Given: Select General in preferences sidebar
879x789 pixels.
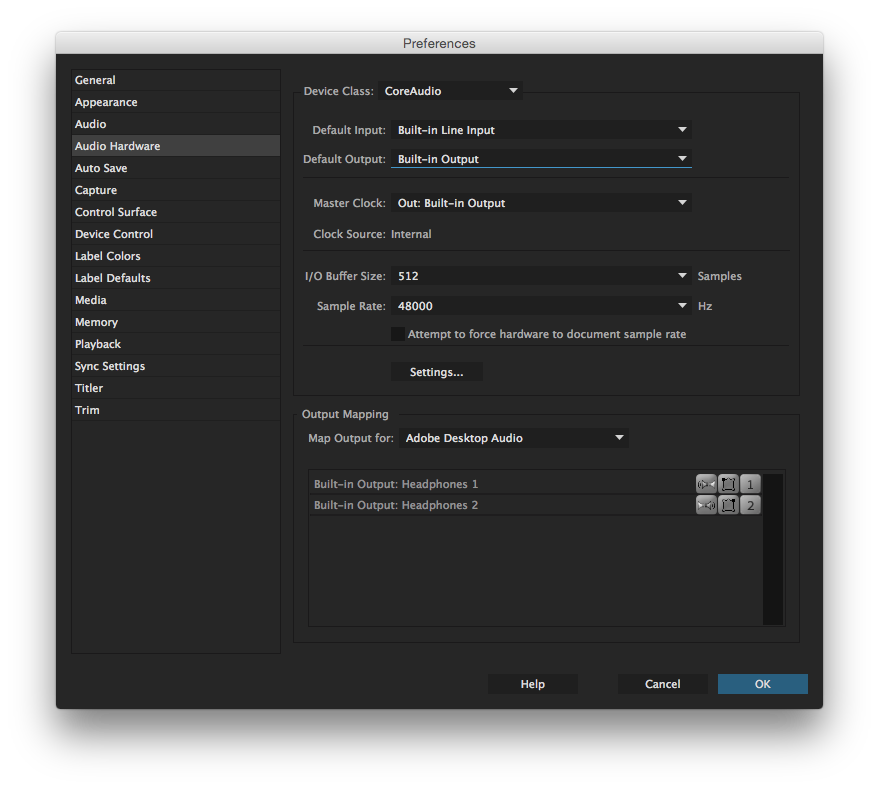Looking at the screenshot, I should pos(176,80).
